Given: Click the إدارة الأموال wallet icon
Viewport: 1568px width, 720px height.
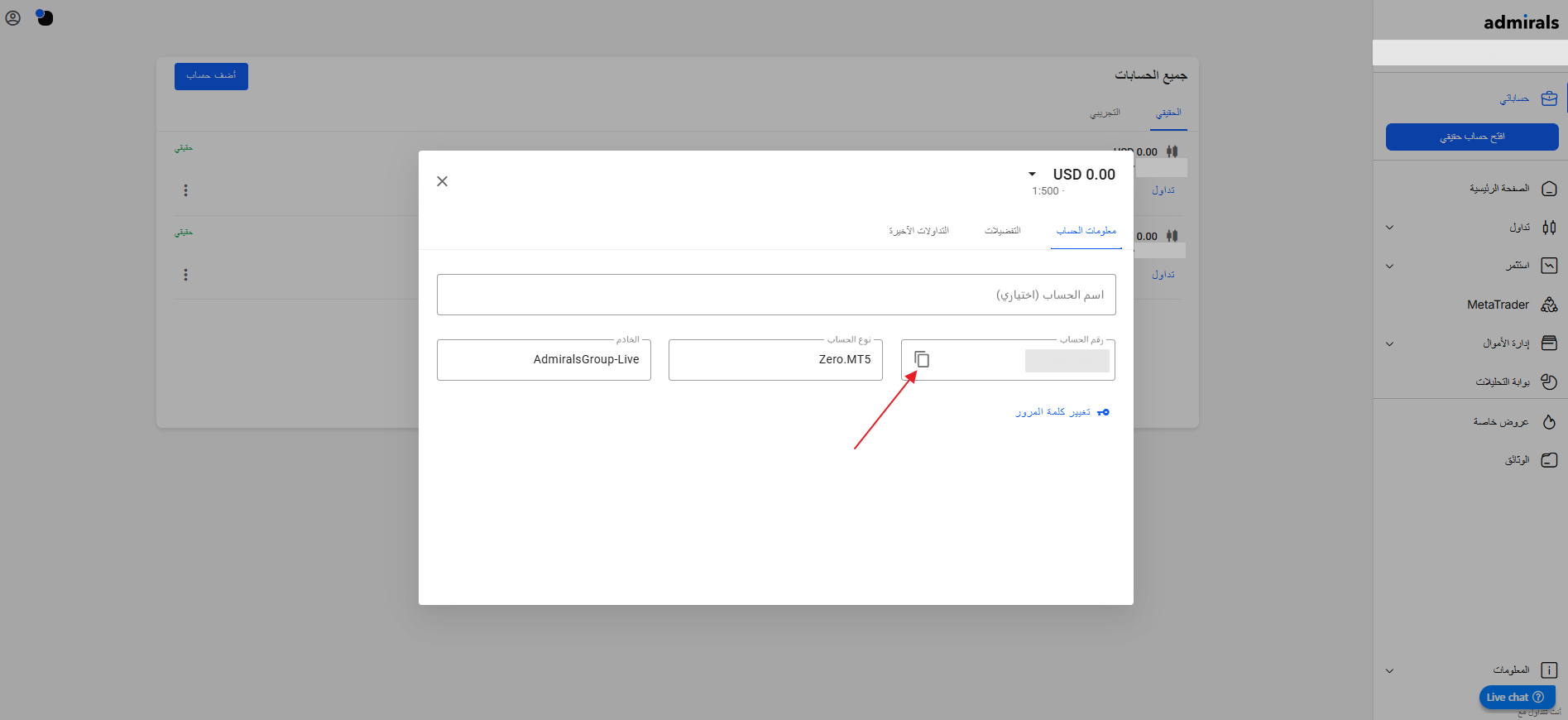Looking at the screenshot, I should 1549,343.
